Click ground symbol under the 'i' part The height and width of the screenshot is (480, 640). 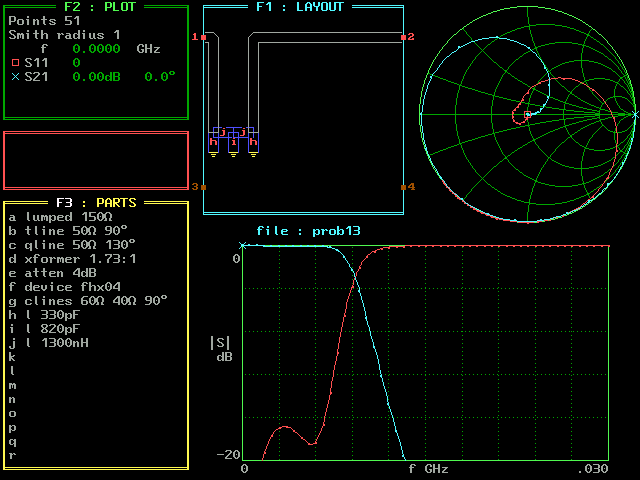233,155
